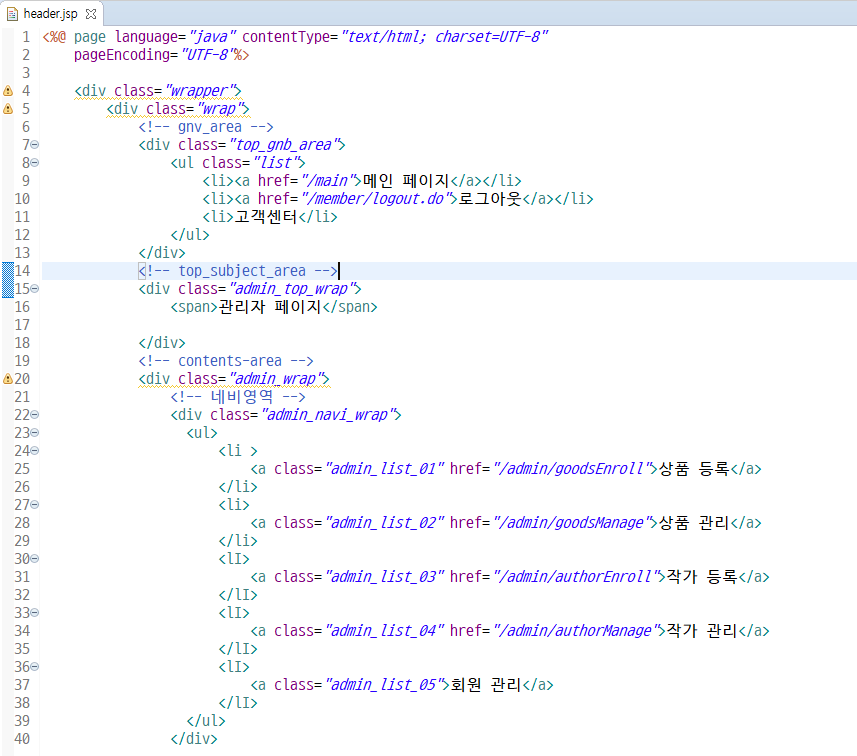This screenshot has height=756, width=857.
Task: Click the "/member/logout.do" href value
Action: tap(379, 199)
